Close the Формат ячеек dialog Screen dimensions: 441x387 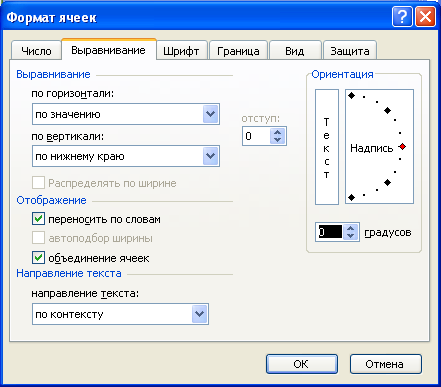(425, 16)
